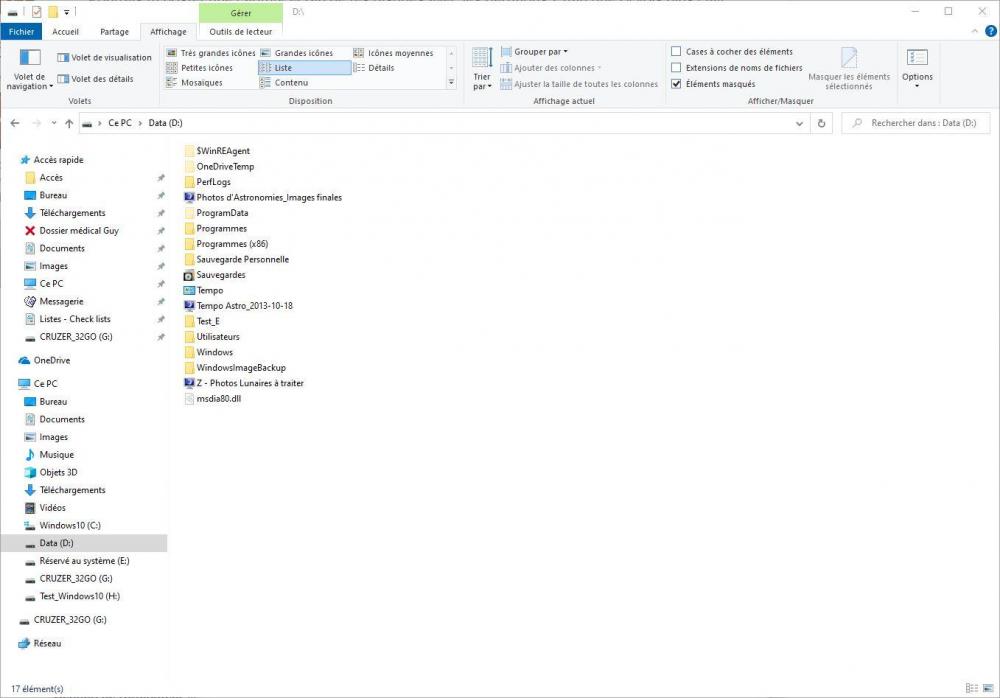This screenshot has width=1000, height=698.
Task: Select Mosaïques layout
Action: [x=195, y=82]
